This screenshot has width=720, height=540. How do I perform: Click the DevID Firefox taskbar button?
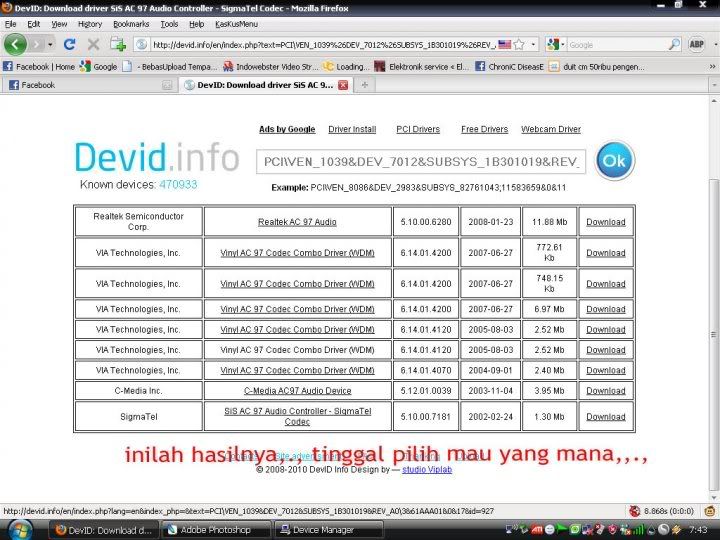[x=104, y=530]
